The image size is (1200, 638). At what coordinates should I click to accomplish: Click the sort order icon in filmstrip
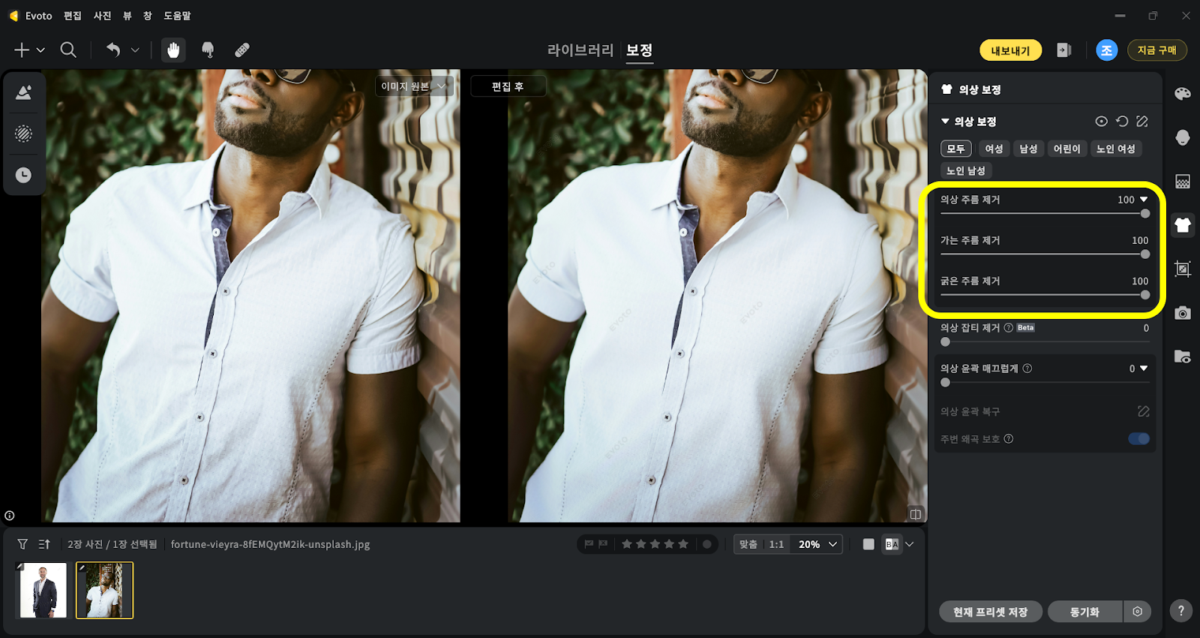pos(44,545)
